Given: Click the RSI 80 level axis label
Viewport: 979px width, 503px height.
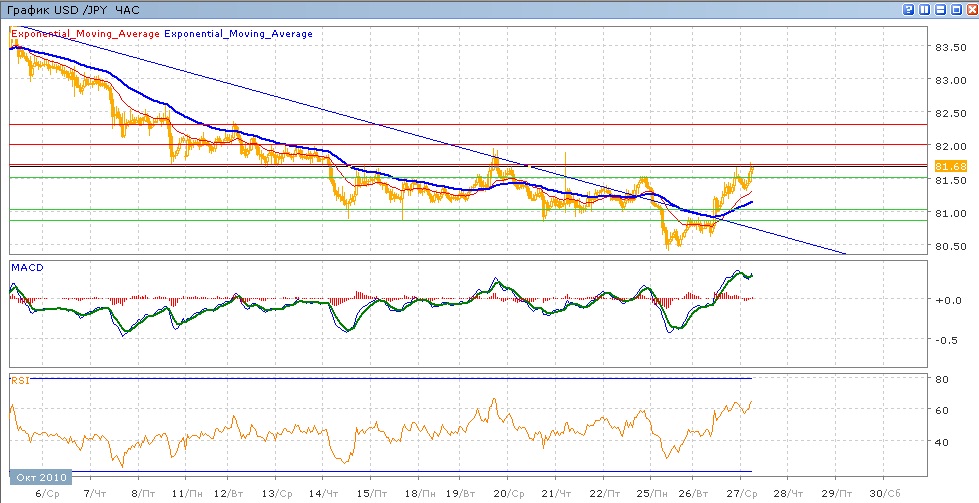Looking at the screenshot, I should pos(941,379).
